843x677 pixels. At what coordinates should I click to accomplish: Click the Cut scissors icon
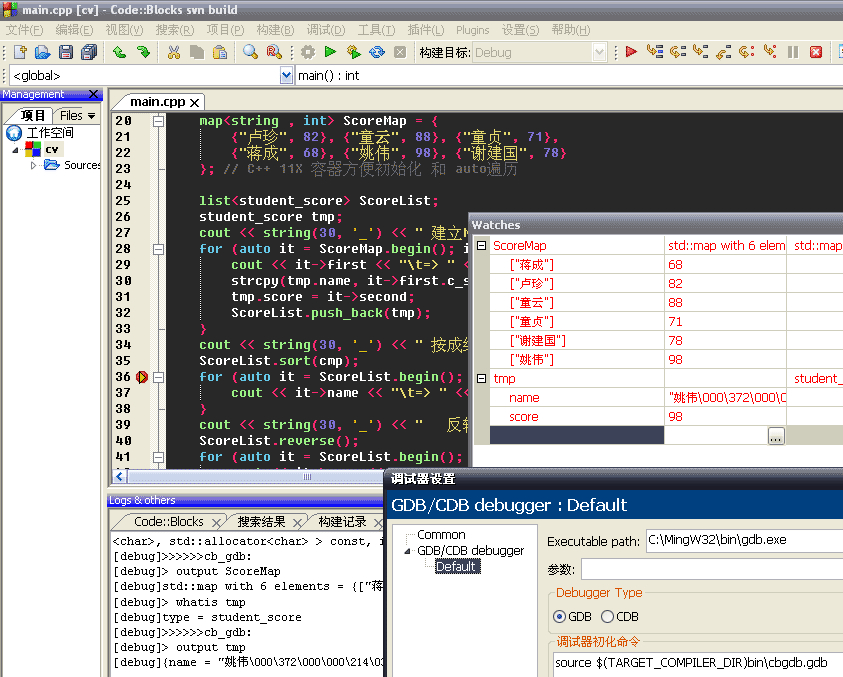(x=173, y=52)
